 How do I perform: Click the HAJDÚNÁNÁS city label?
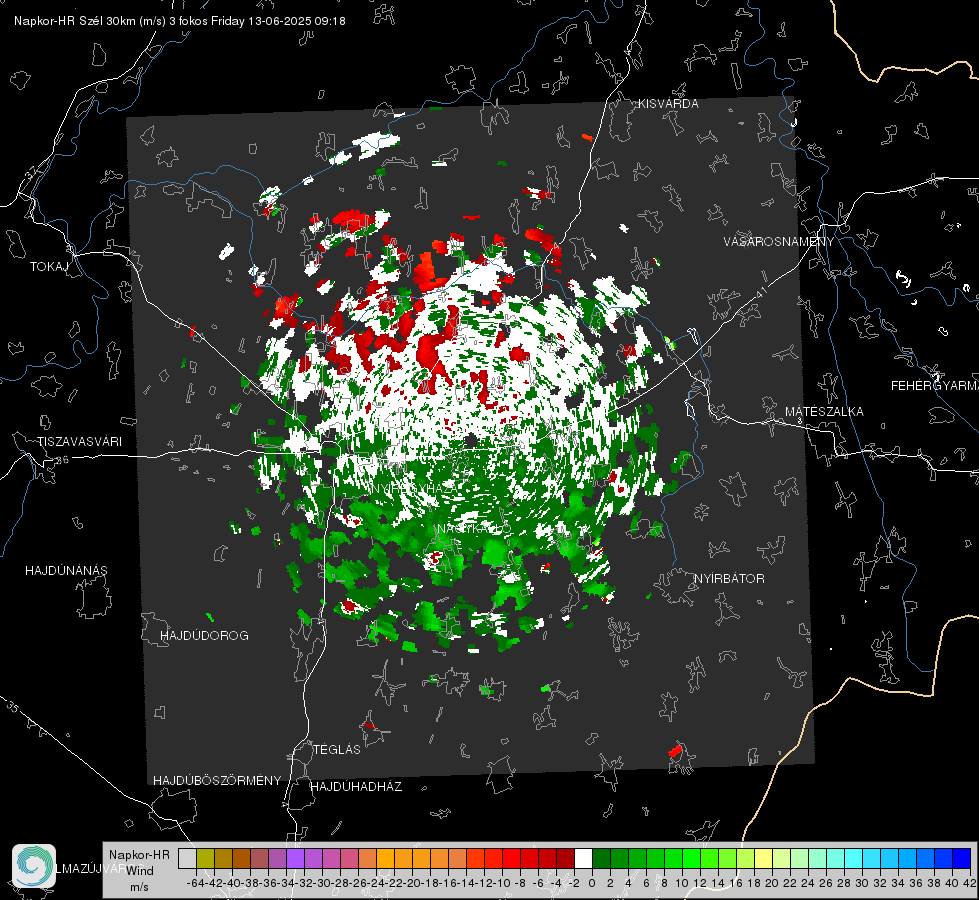66,570
